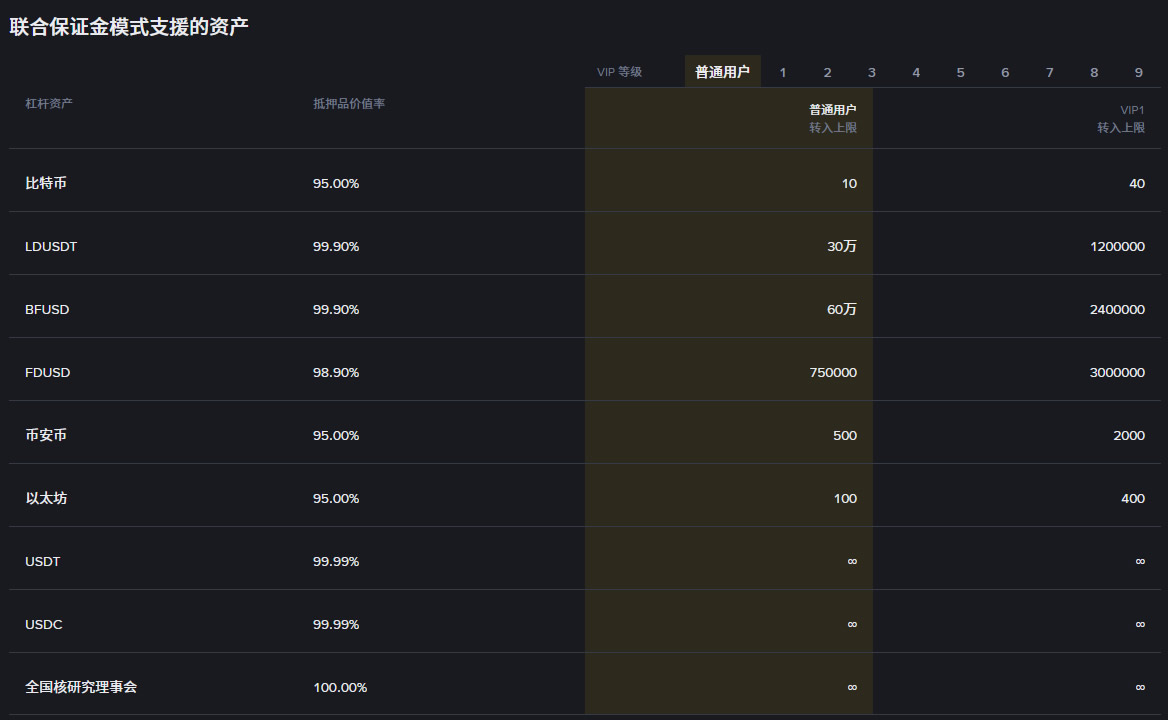Click the 币安币 asset name
This screenshot has height=720, width=1168.
click(46, 436)
